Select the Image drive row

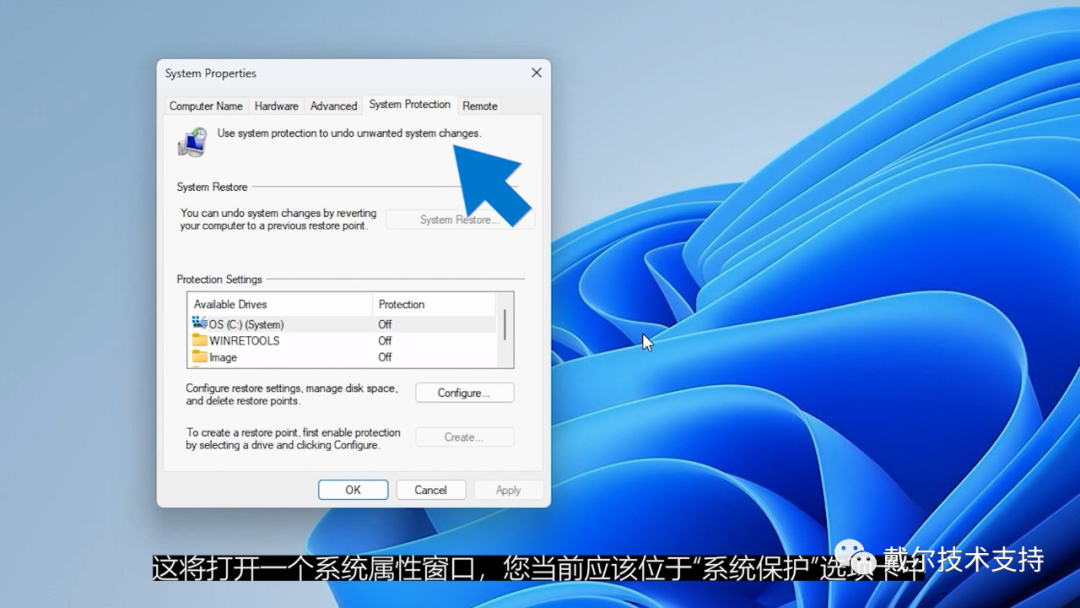[342, 357]
